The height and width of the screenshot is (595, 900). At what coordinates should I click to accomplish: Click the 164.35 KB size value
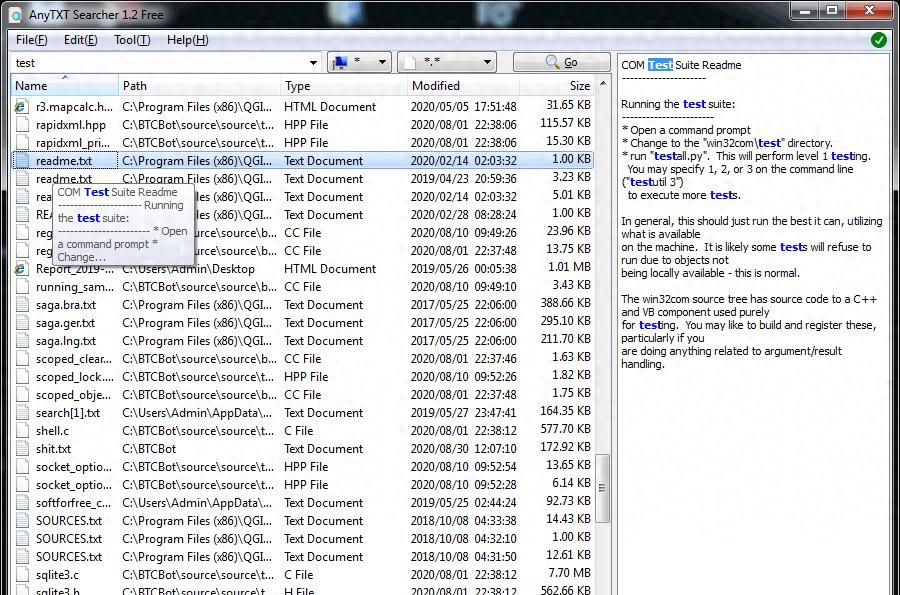(x=565, y=411)
